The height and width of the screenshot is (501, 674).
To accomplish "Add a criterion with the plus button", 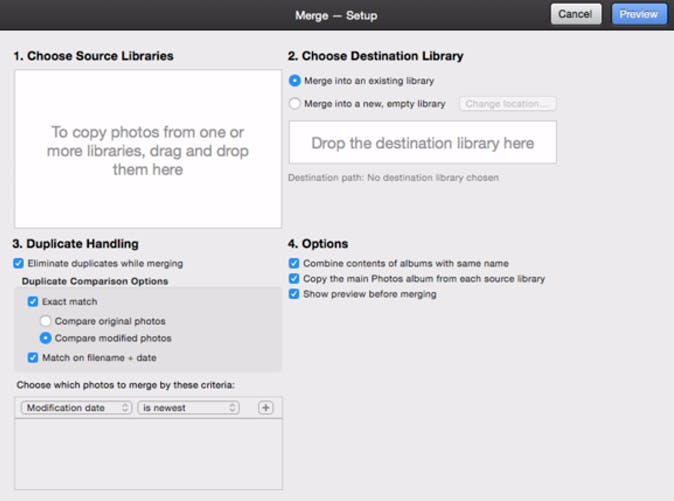I will click(266, 408).
